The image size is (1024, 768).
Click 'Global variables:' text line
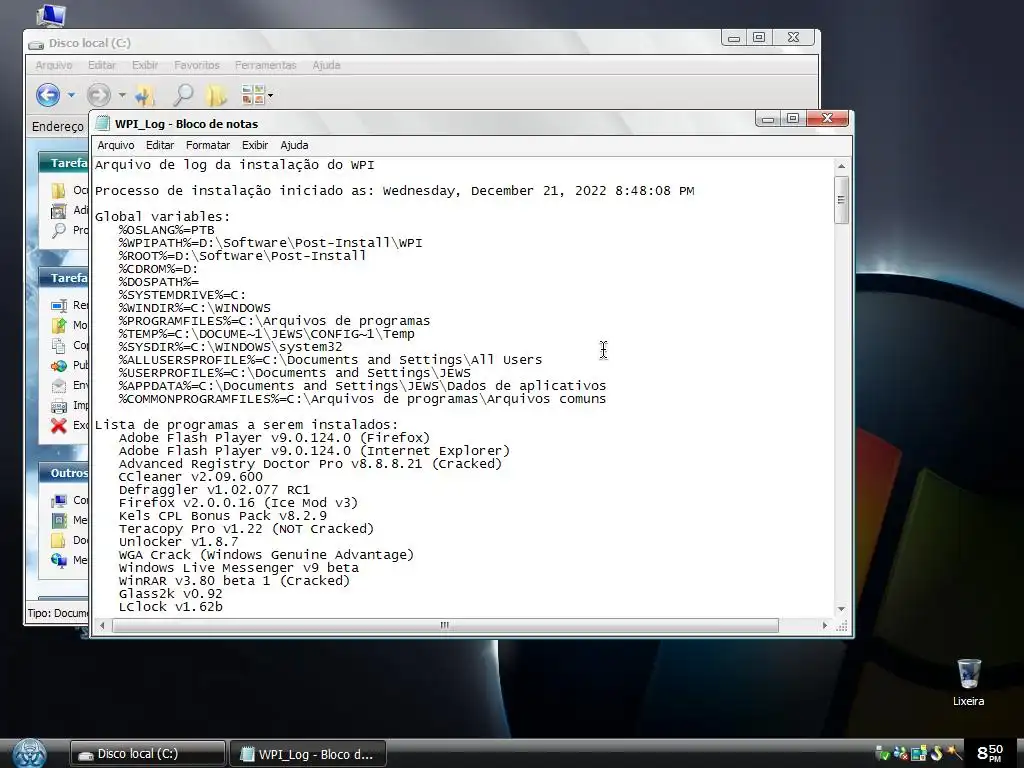coord(163,217)
